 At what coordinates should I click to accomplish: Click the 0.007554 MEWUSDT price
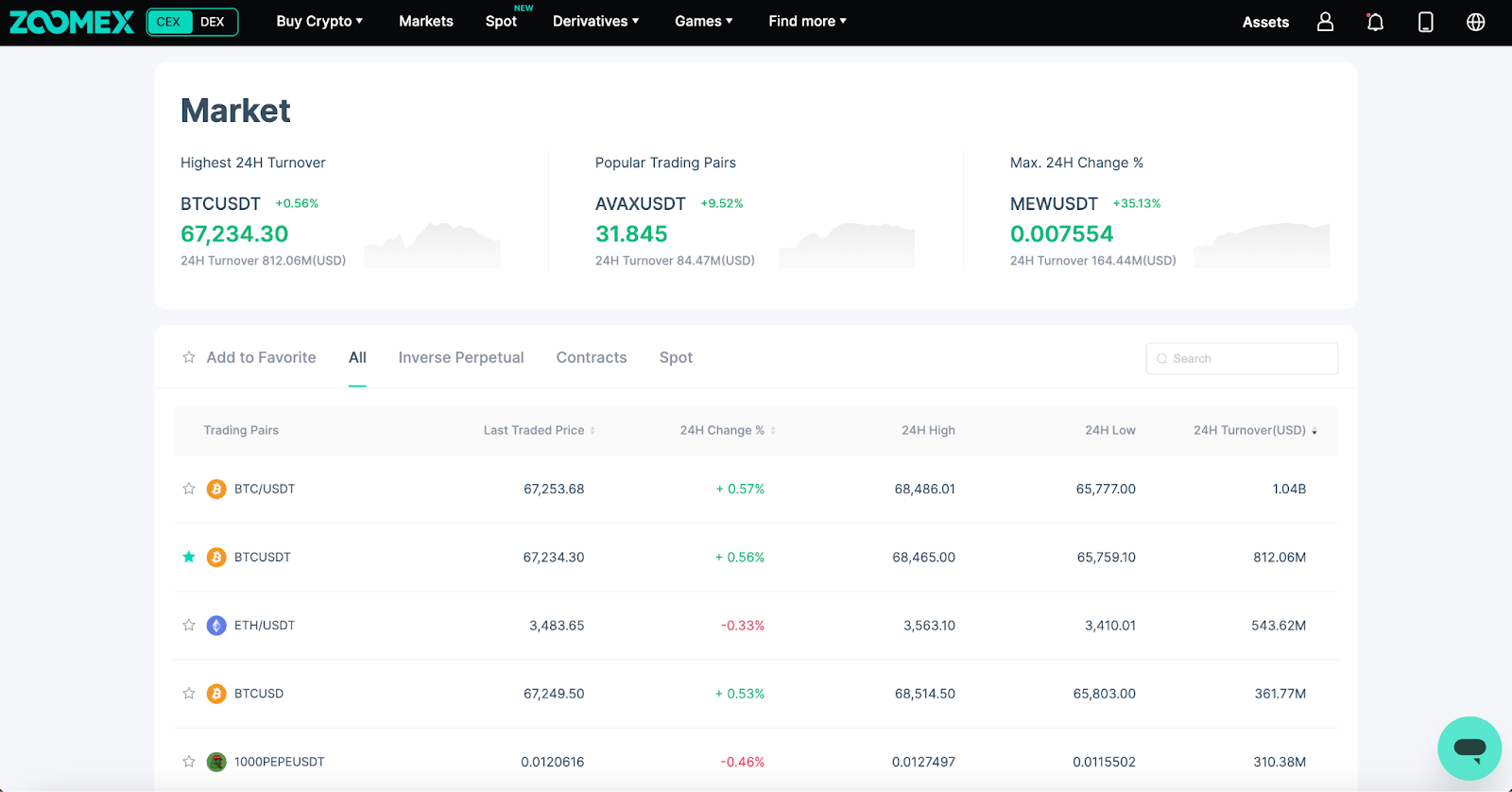[1061, 233]
